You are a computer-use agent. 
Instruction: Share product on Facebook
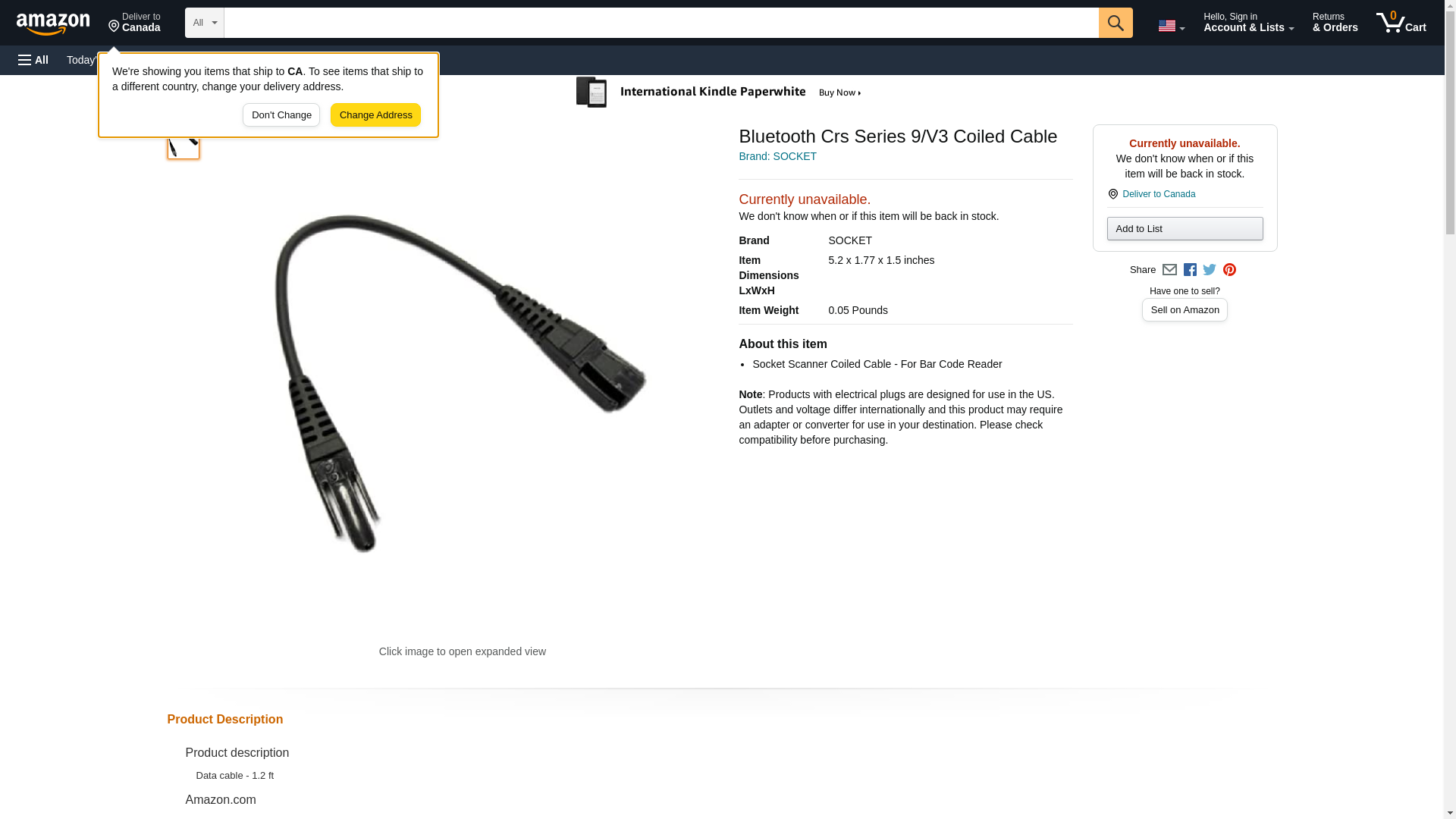(1190, 270)
